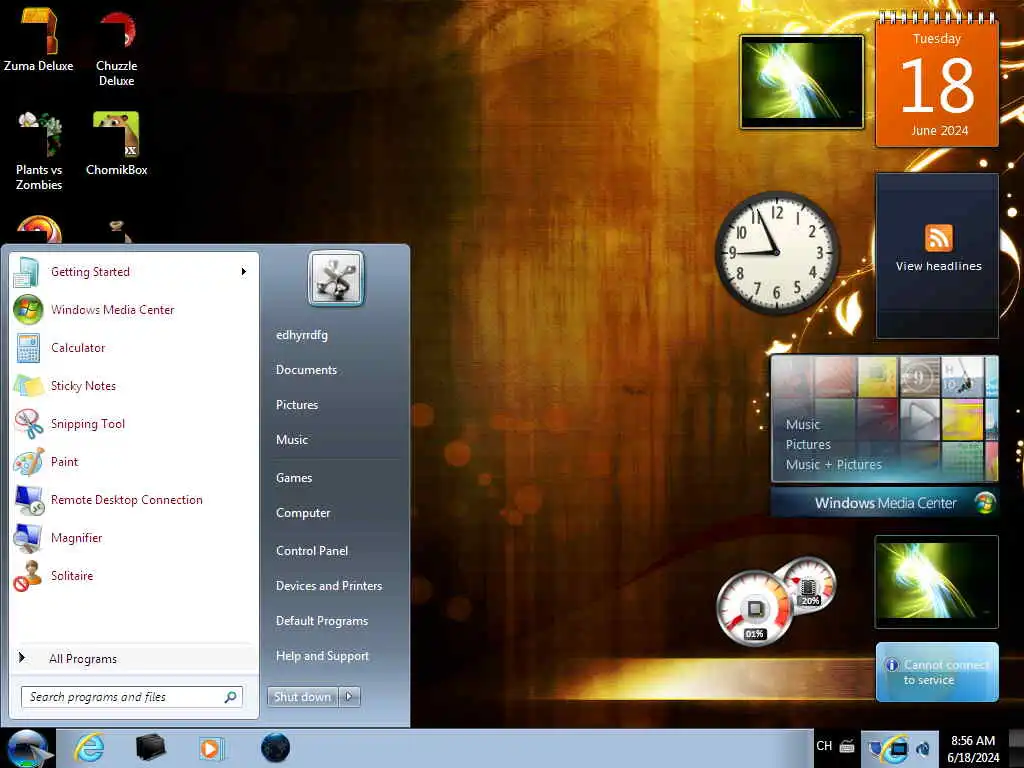Click the search magnifier icon in the search box

(x=230, y=697)
